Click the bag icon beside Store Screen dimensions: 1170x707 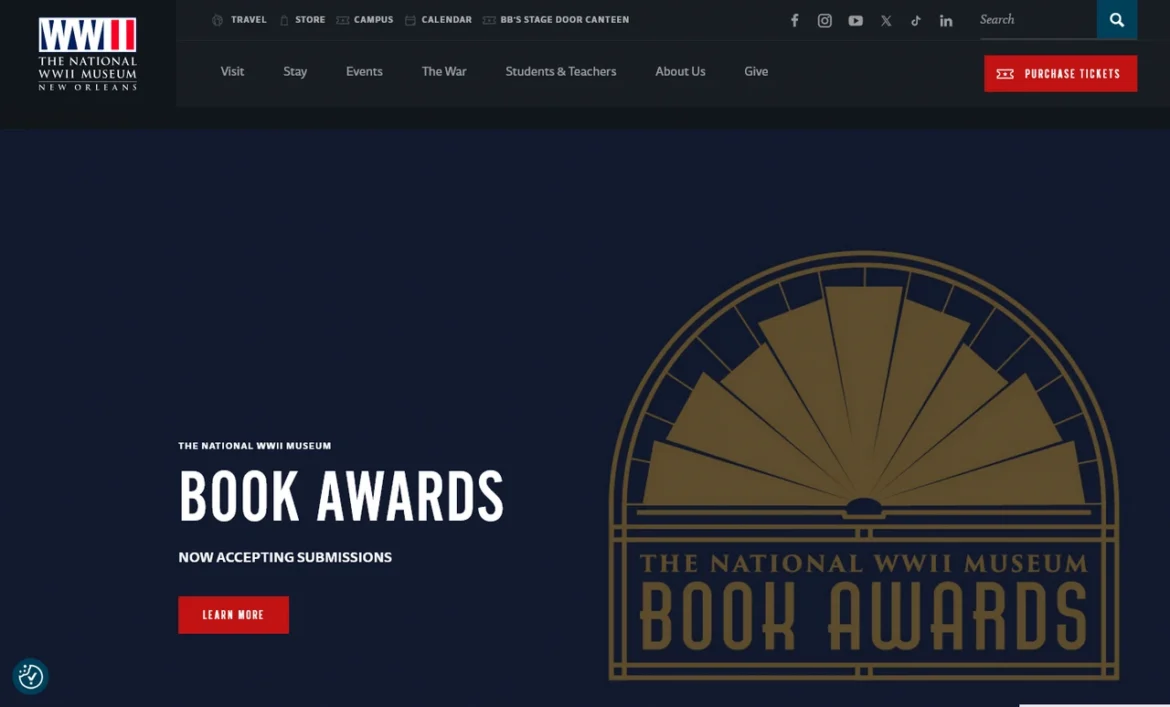tap(284, 20)
